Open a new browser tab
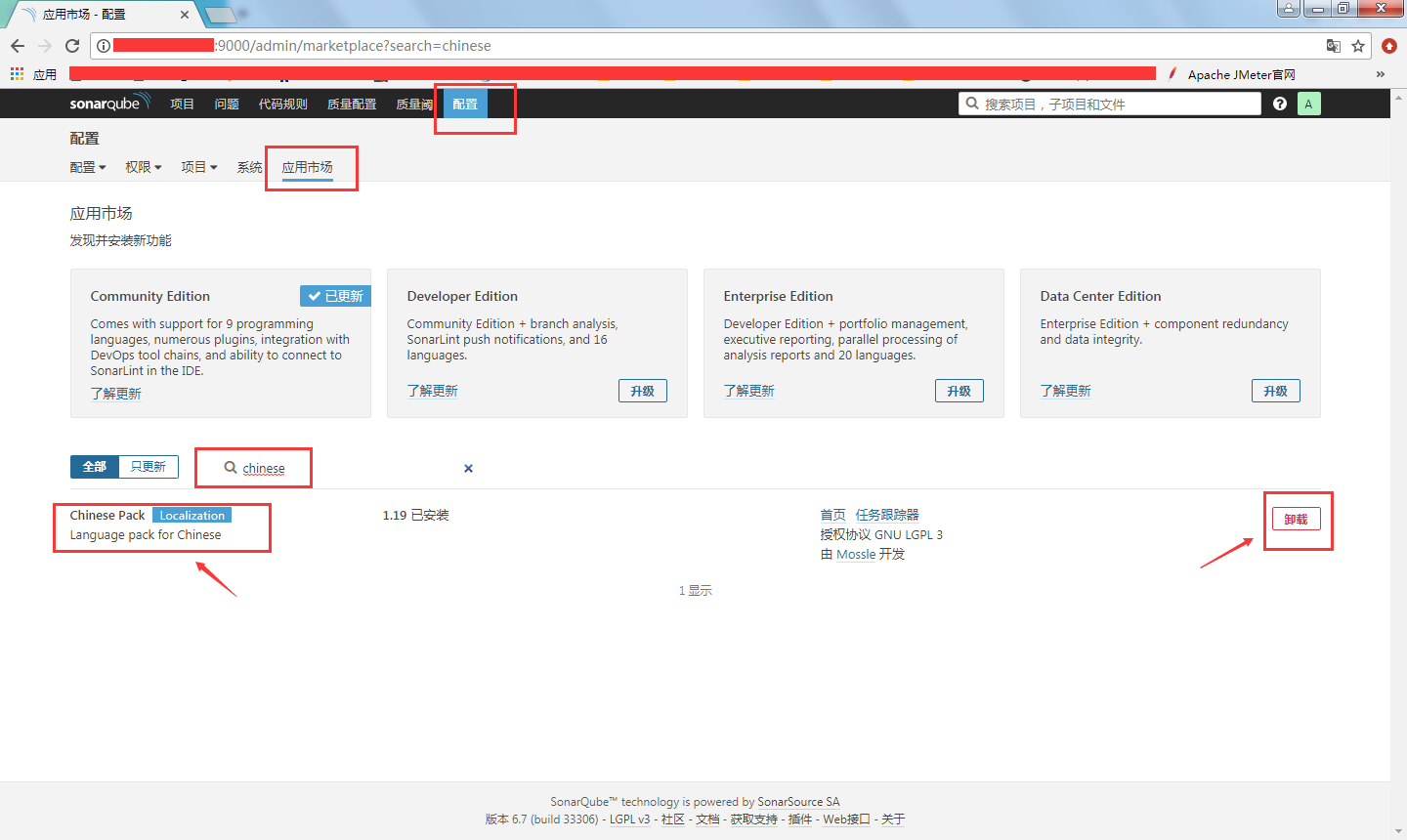Viewport: 1407px width, 840px height. coord(221,15)
